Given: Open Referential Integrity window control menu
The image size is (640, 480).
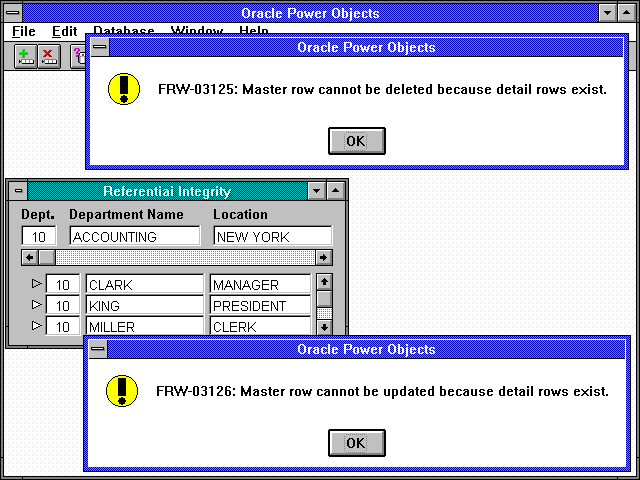Looking at the screenshot, I should (18, 191).
